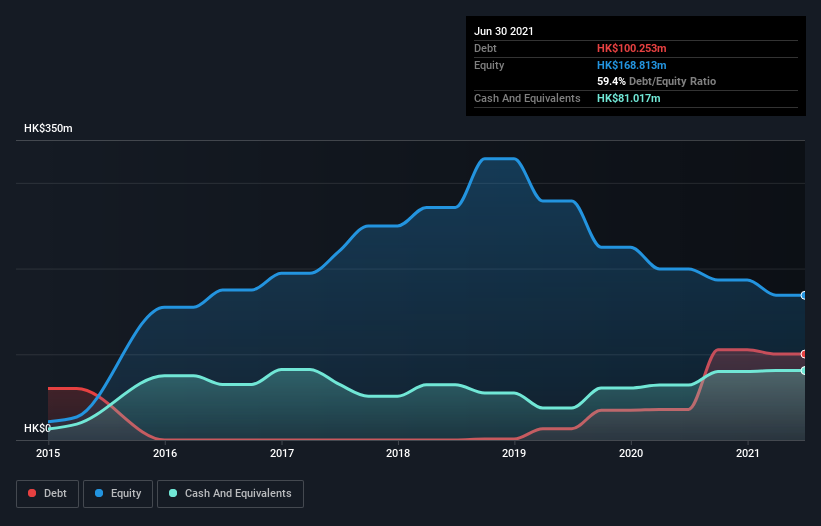The width and height of the screenshot is (821, 526).
Task: Toggle the Equity series legend button
Action: (x=118, y=494)
